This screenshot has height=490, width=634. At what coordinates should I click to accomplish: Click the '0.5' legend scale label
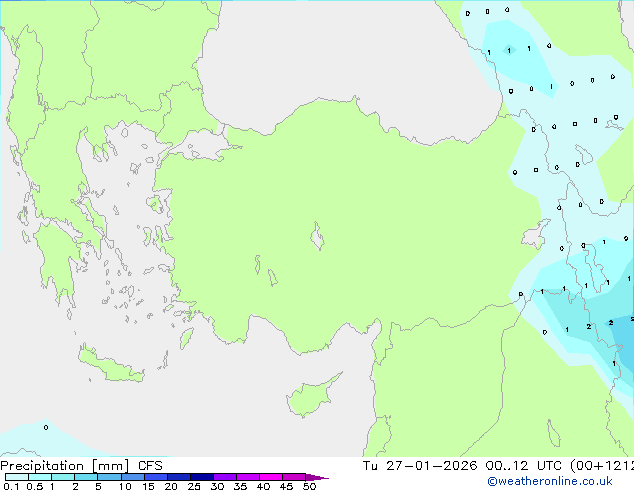point(35,486)
